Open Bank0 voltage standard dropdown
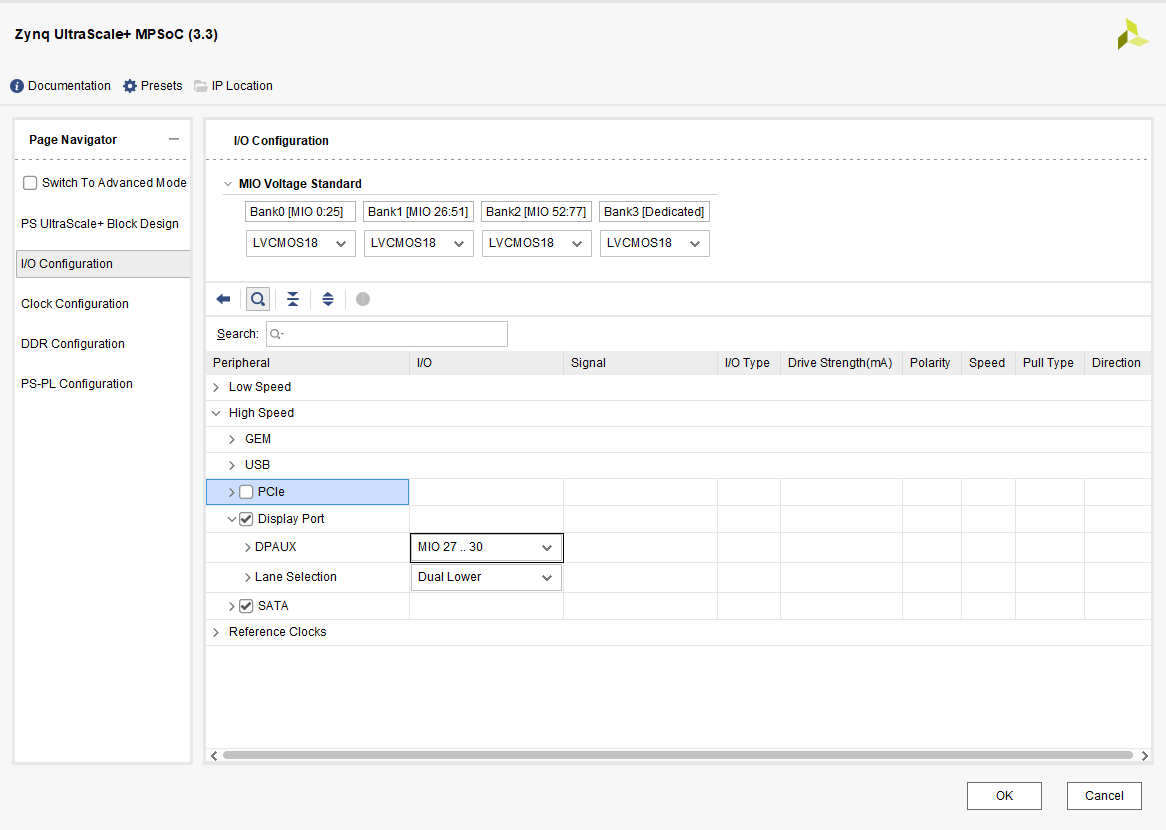The width and height of the screenshot is (1166, 830). click(300, 243)
